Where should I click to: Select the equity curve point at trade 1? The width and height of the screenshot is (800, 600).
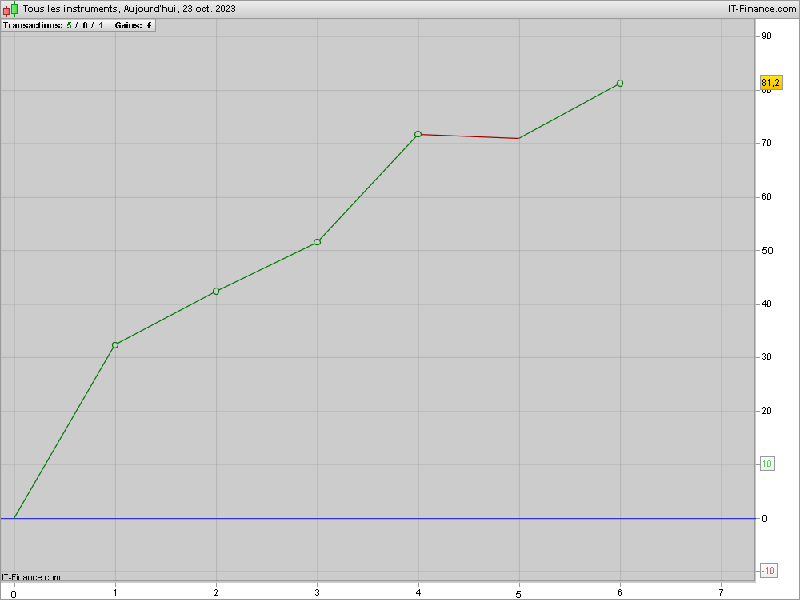(x=115, y=345)
